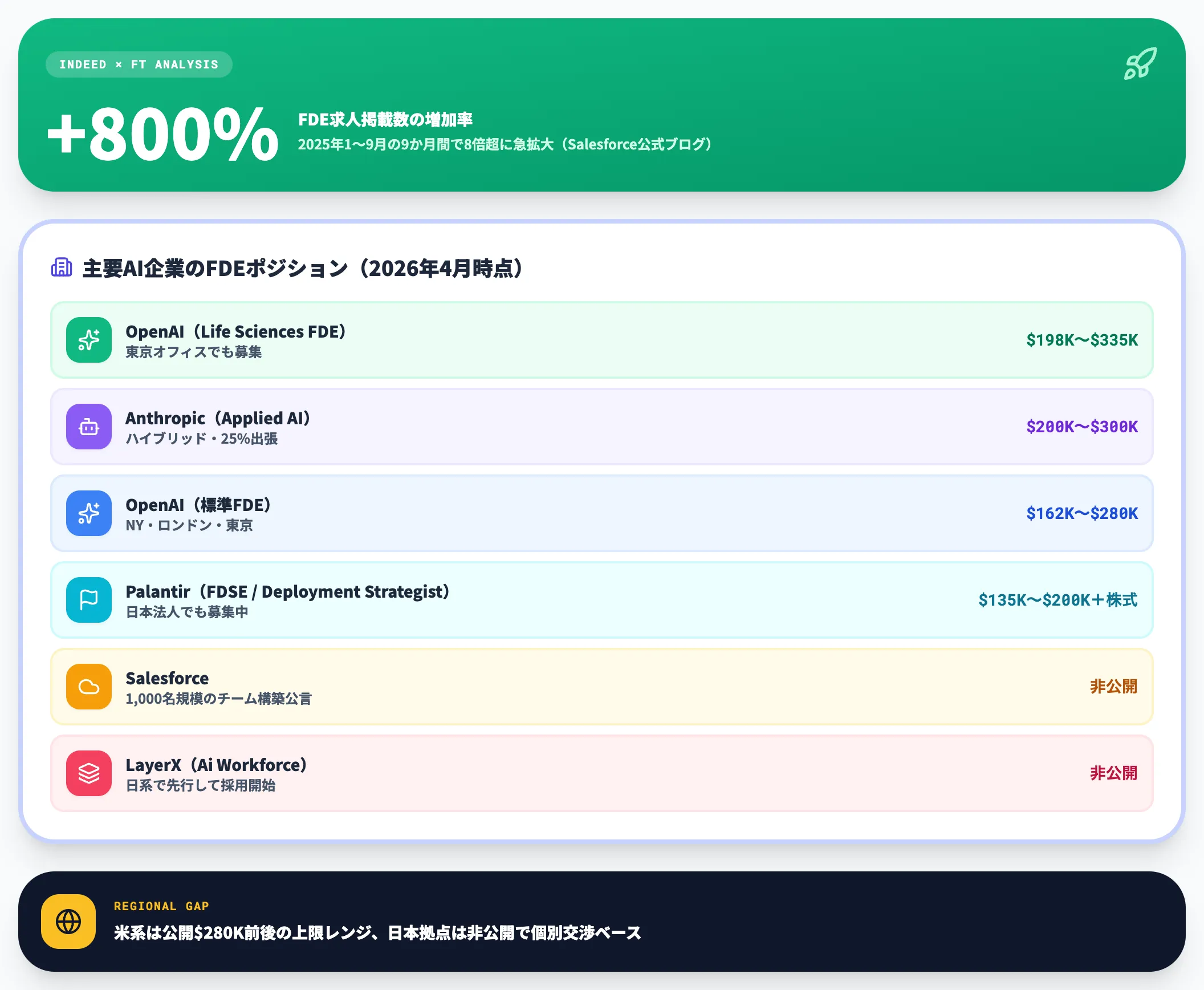The height and width of the screenshot is (990, 1204).
Task: Click the red layers icon for LayerX
Action: coord(89,773)
